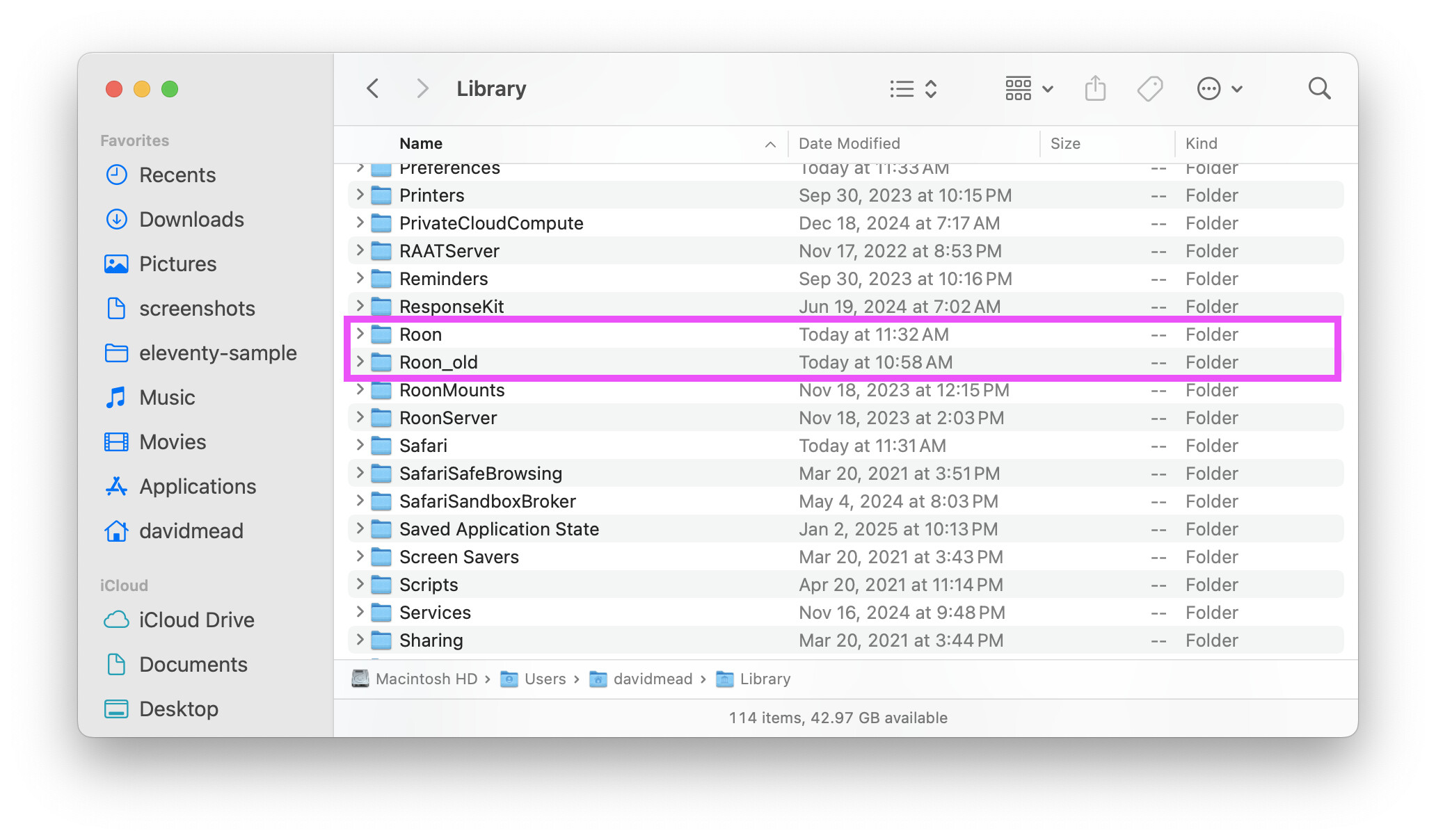
Task: Open Pictures in the sidebar
Action: (160, 264)
